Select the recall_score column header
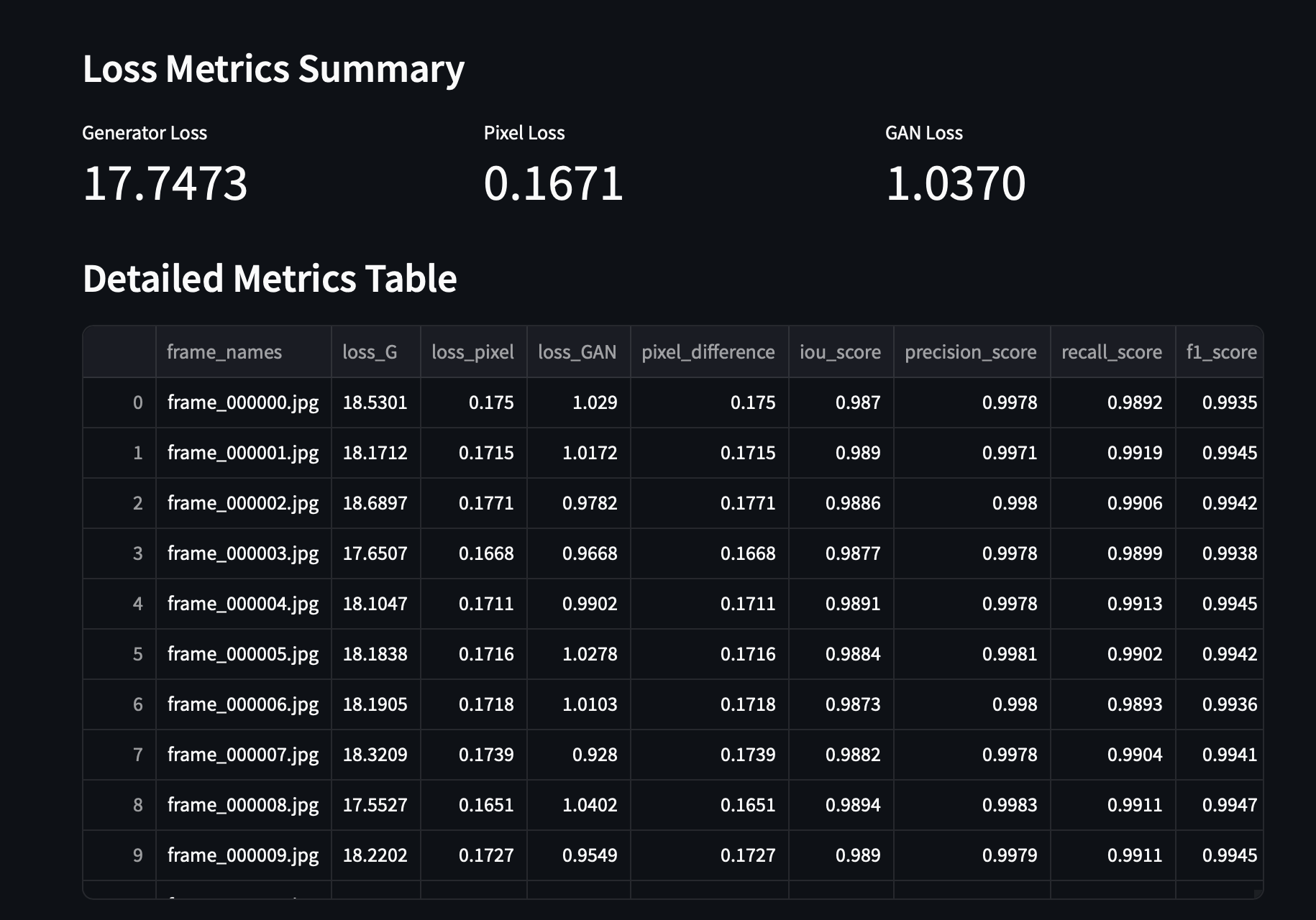The image size is (1316, 920). point(1111,352)
